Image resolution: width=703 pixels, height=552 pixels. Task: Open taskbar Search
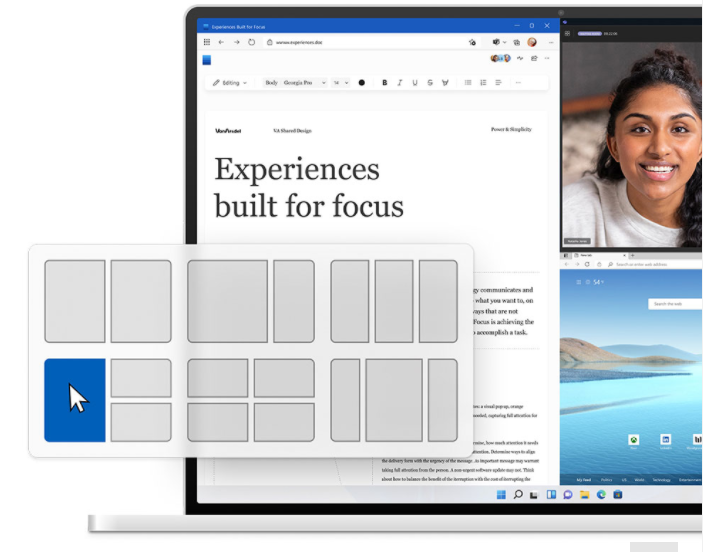pos(518,495)
